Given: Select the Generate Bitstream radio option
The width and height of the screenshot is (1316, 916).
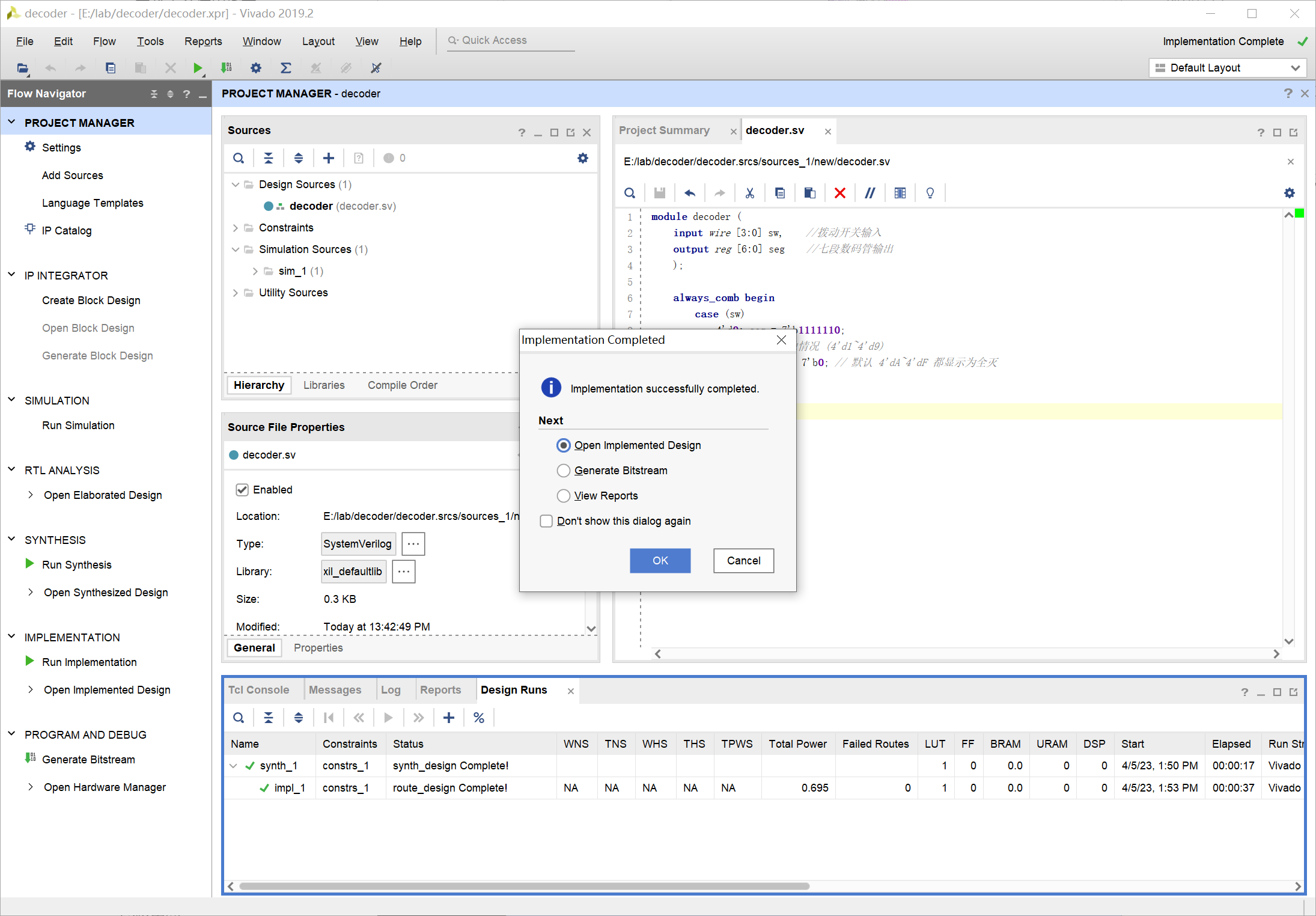Looking at the screenshot, I should [563, 471].
